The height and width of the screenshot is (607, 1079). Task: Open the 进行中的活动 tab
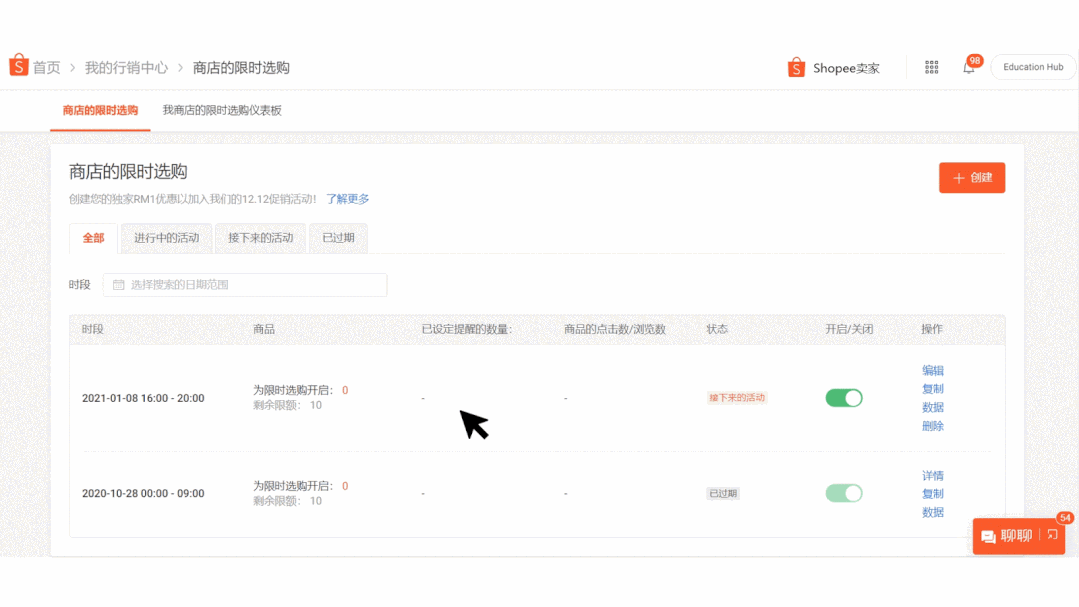[166, 238]
